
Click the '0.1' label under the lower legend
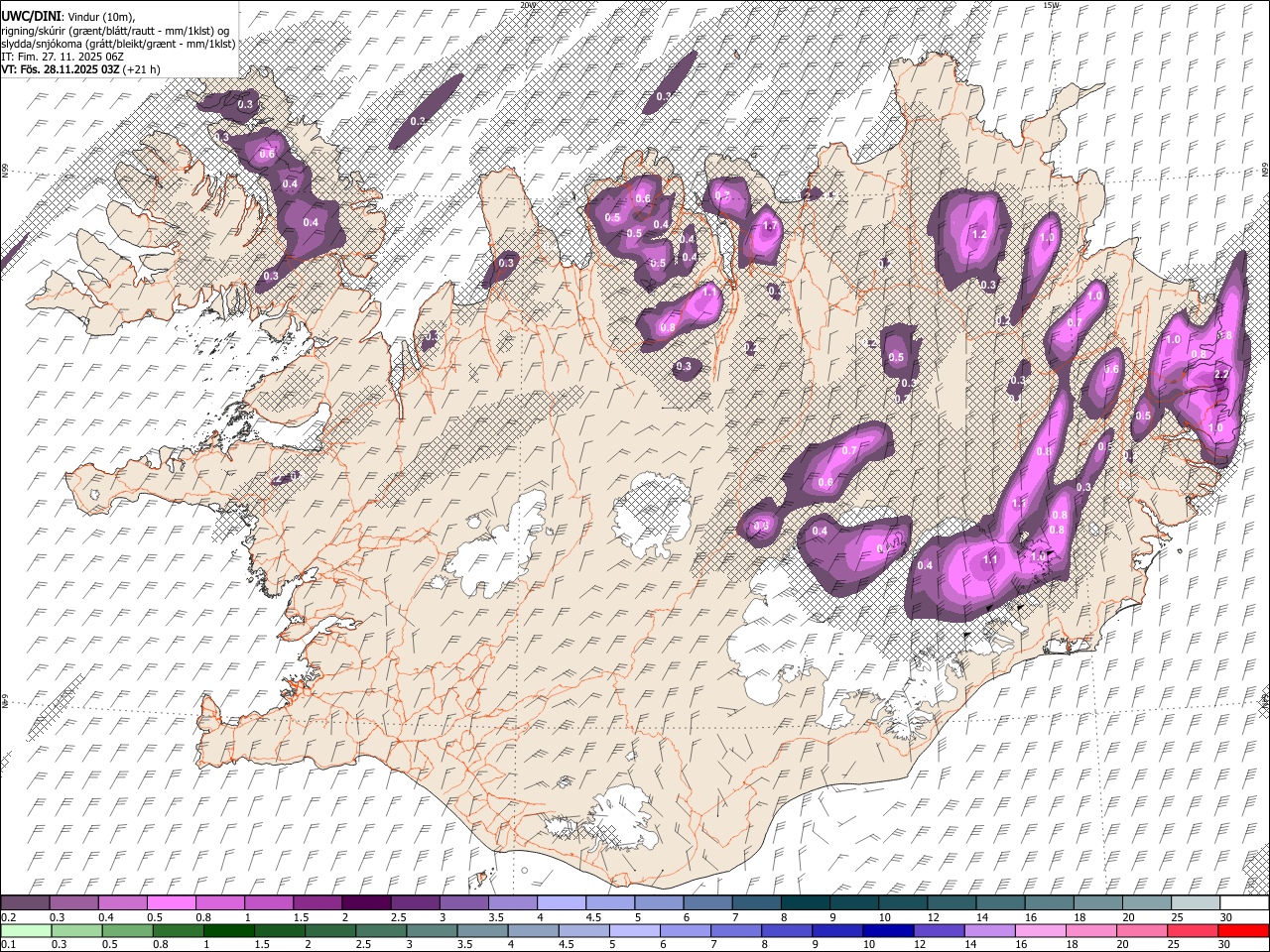click(x=7, y=945)
